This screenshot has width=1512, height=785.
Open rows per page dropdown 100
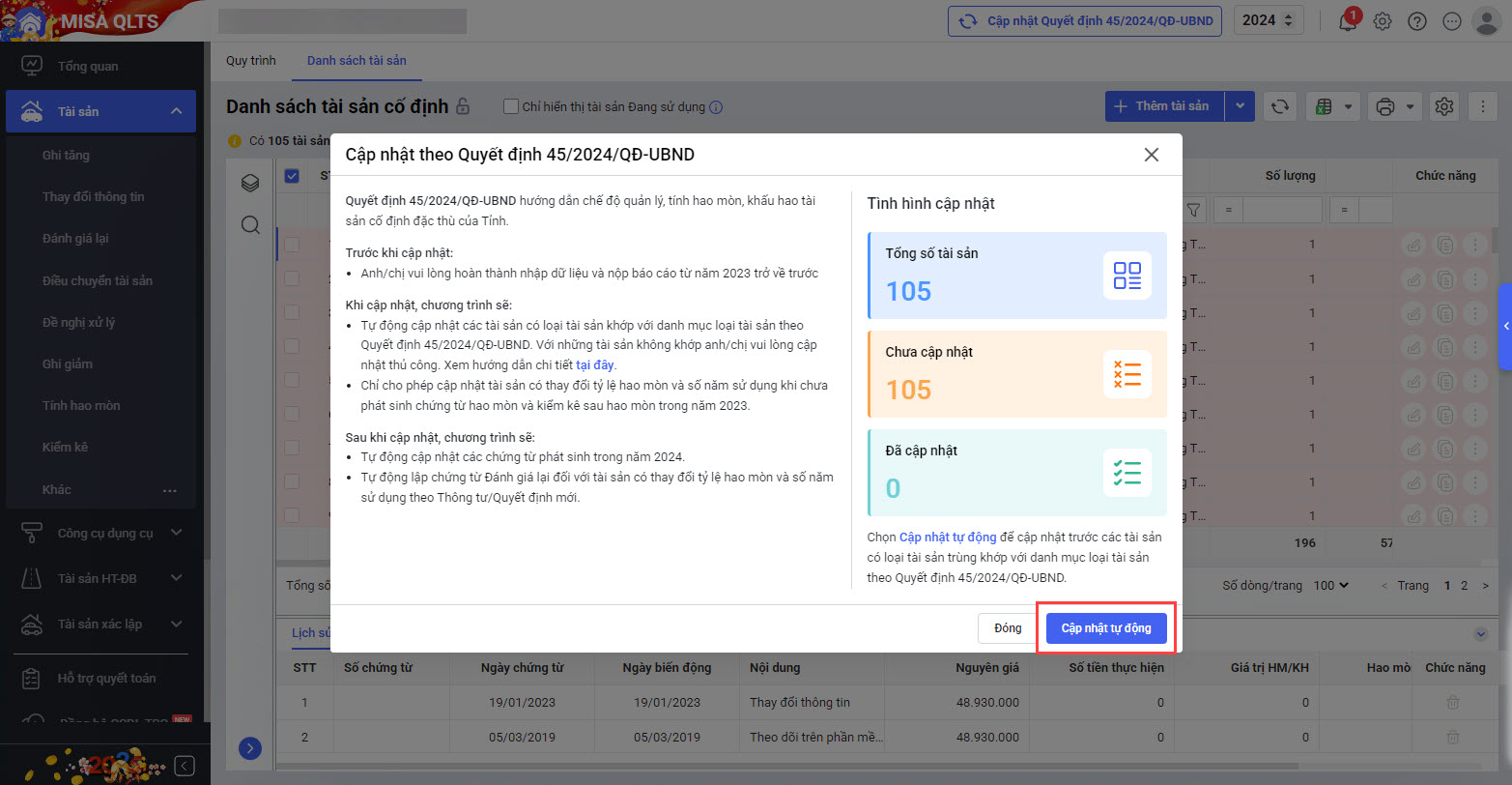(1330, 586)
